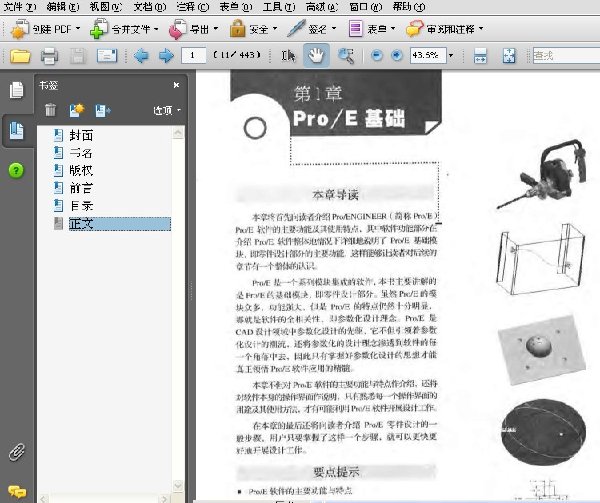
Task: Click the zoom out minus button
Action: point(377,55)
